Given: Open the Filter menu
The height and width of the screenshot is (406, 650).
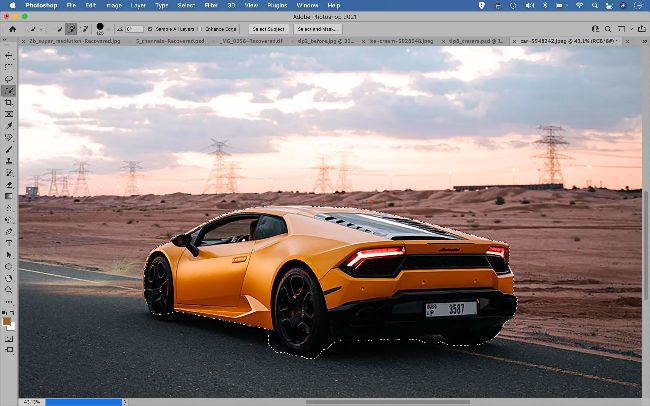Looking at the screenshot, I should [x=213, y=5].
